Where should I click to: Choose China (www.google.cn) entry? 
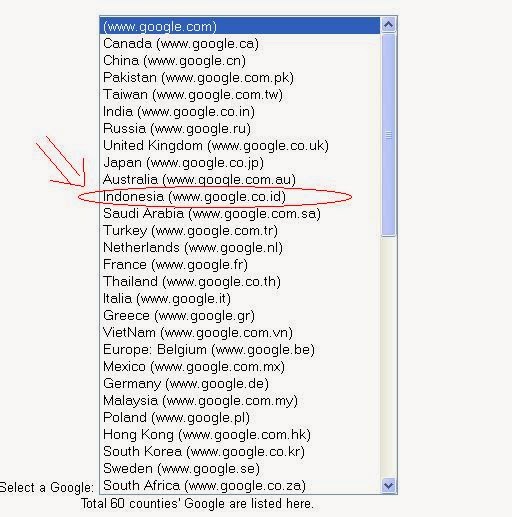(240, 60)
